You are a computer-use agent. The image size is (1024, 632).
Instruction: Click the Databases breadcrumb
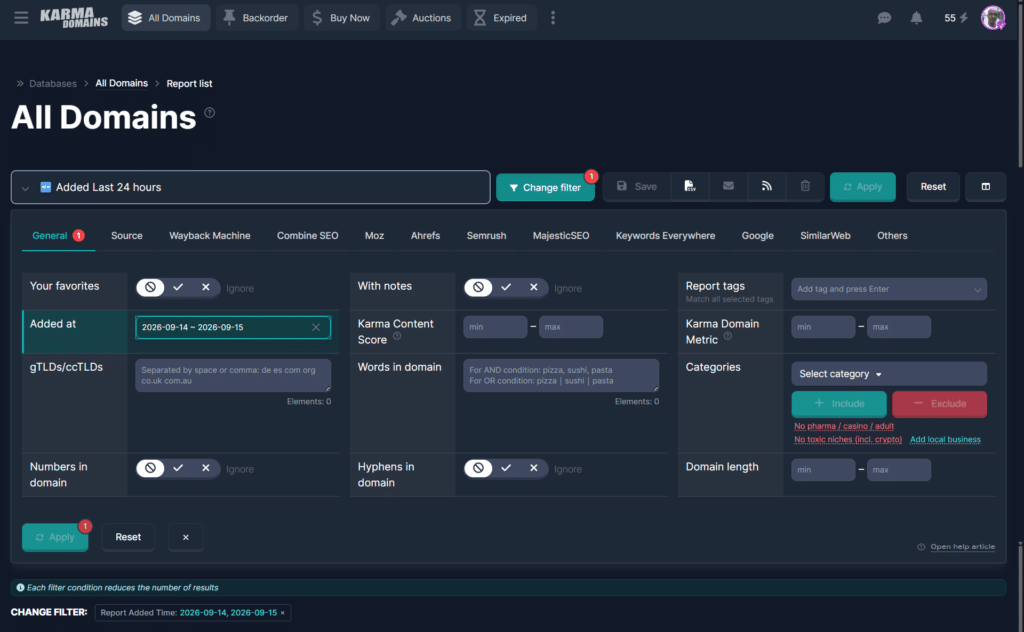(53, 84)
